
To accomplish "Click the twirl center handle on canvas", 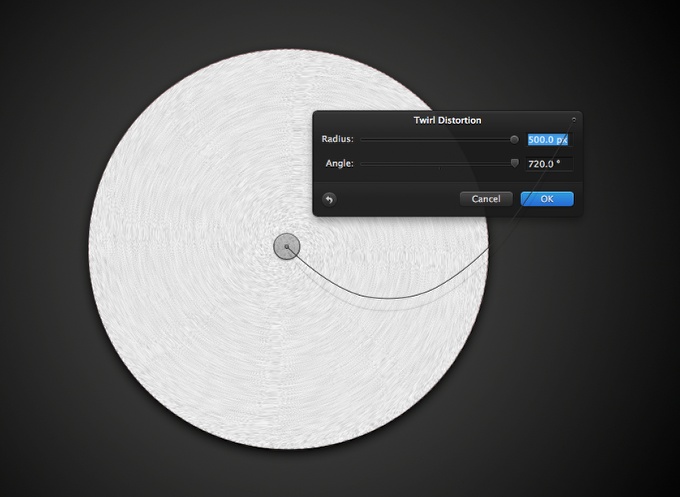I will [287, 246].
